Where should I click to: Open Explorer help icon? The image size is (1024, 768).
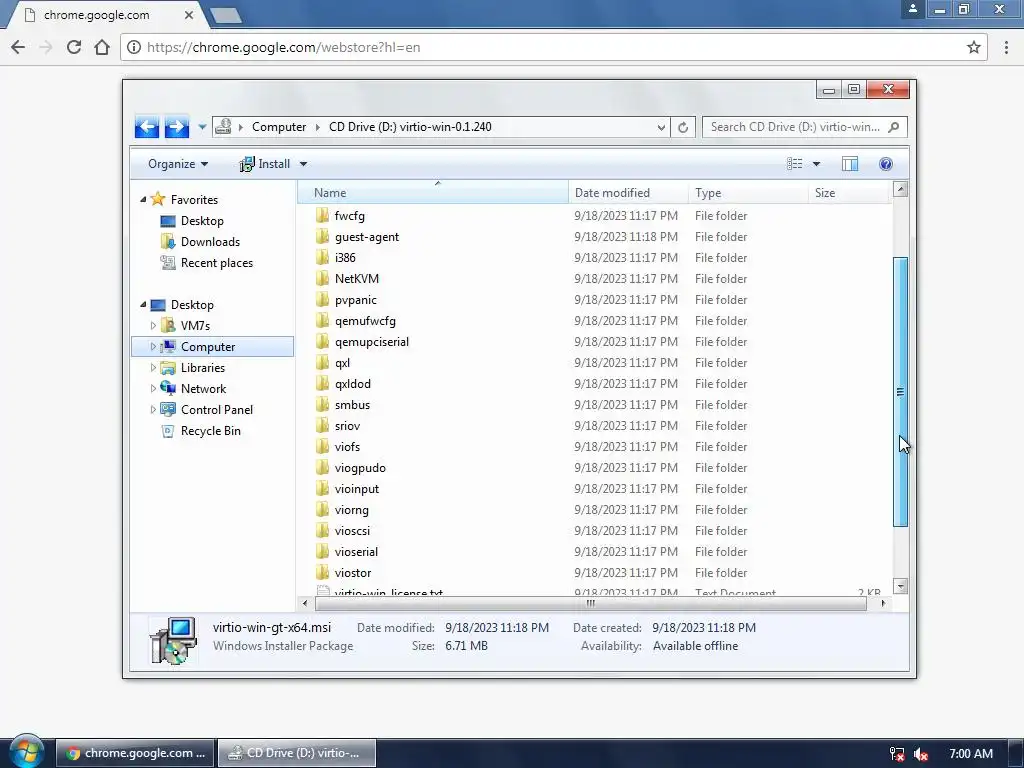[886, 164]
